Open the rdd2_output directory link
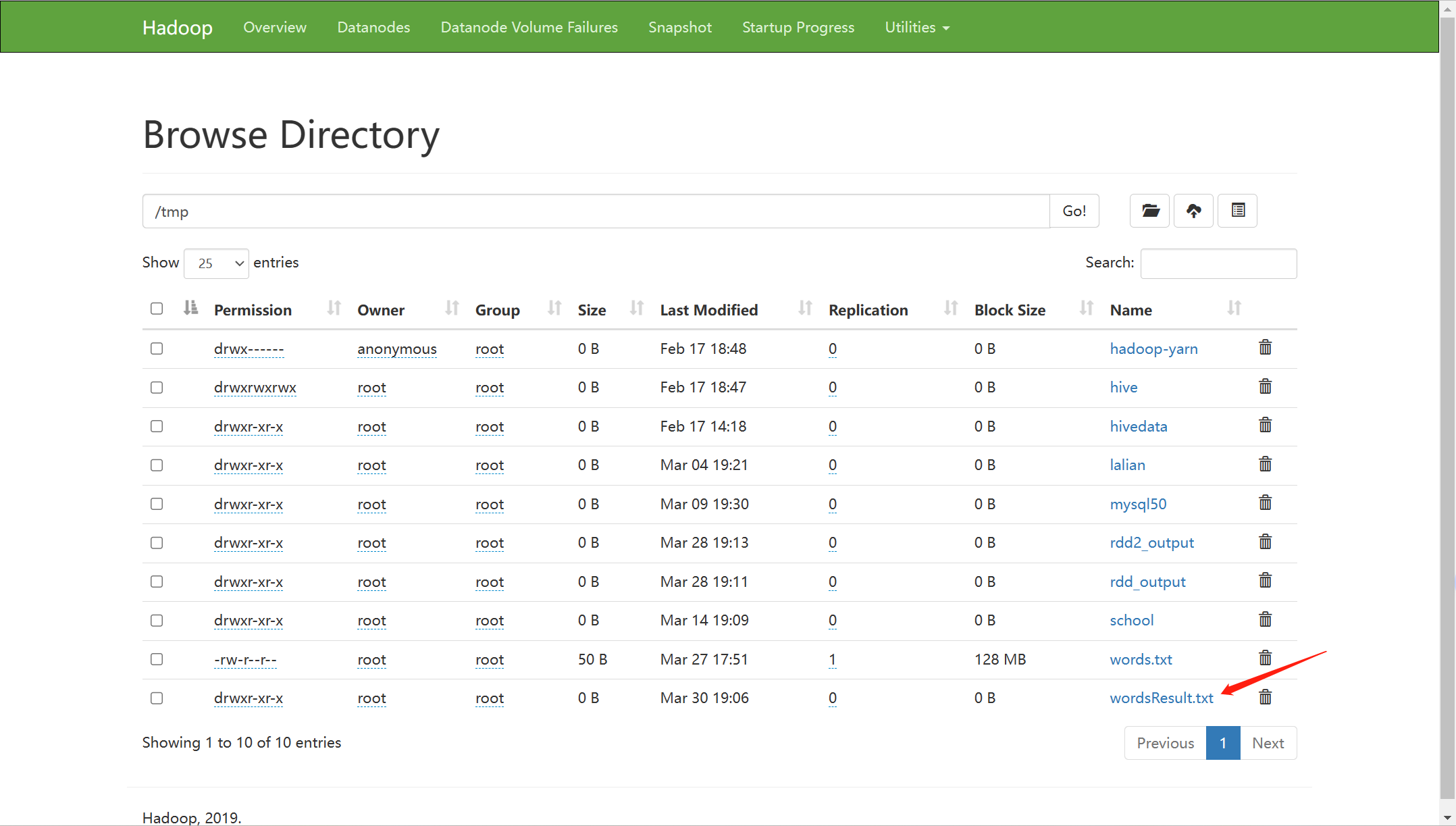Screen dimensions: 1456x826 pyautogui.click(x=1151, y=543)
